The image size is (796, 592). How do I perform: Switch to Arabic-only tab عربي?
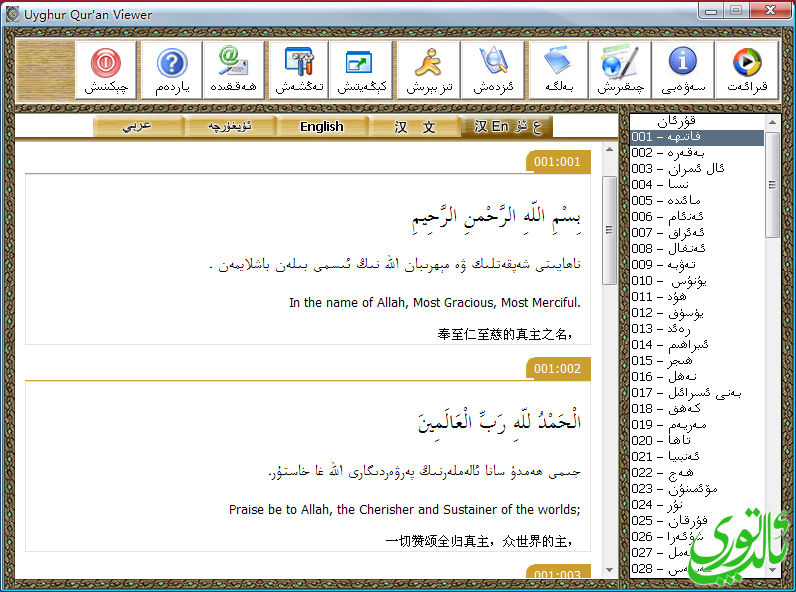[138, 126]
